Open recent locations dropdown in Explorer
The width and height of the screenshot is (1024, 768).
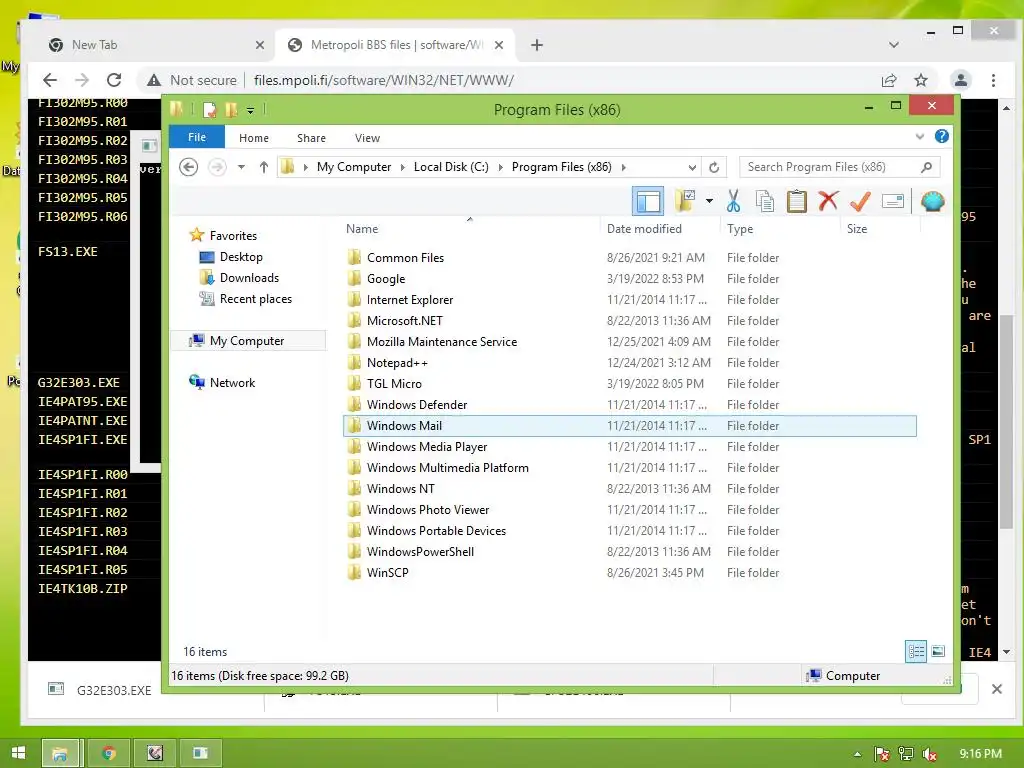(241, 167)
